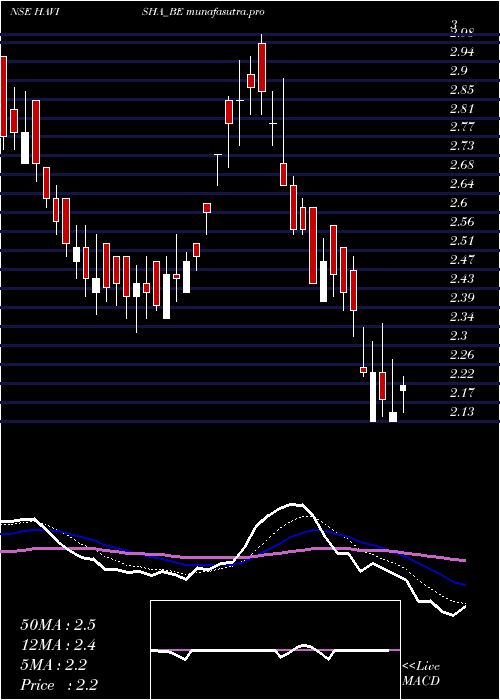The width and height of the screenshot is (500, 700).
Task: Select the 2.43 price axis label
Action: click(462, 279)
